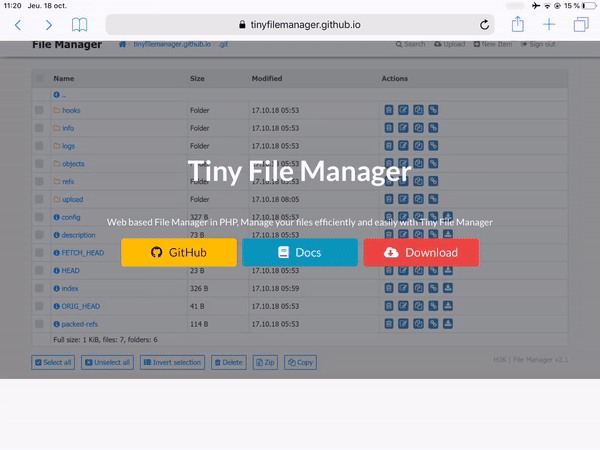Download the ORIG_HEAD file
The width and height of the screenshot is (600, 450).
[x=448, y=306]
